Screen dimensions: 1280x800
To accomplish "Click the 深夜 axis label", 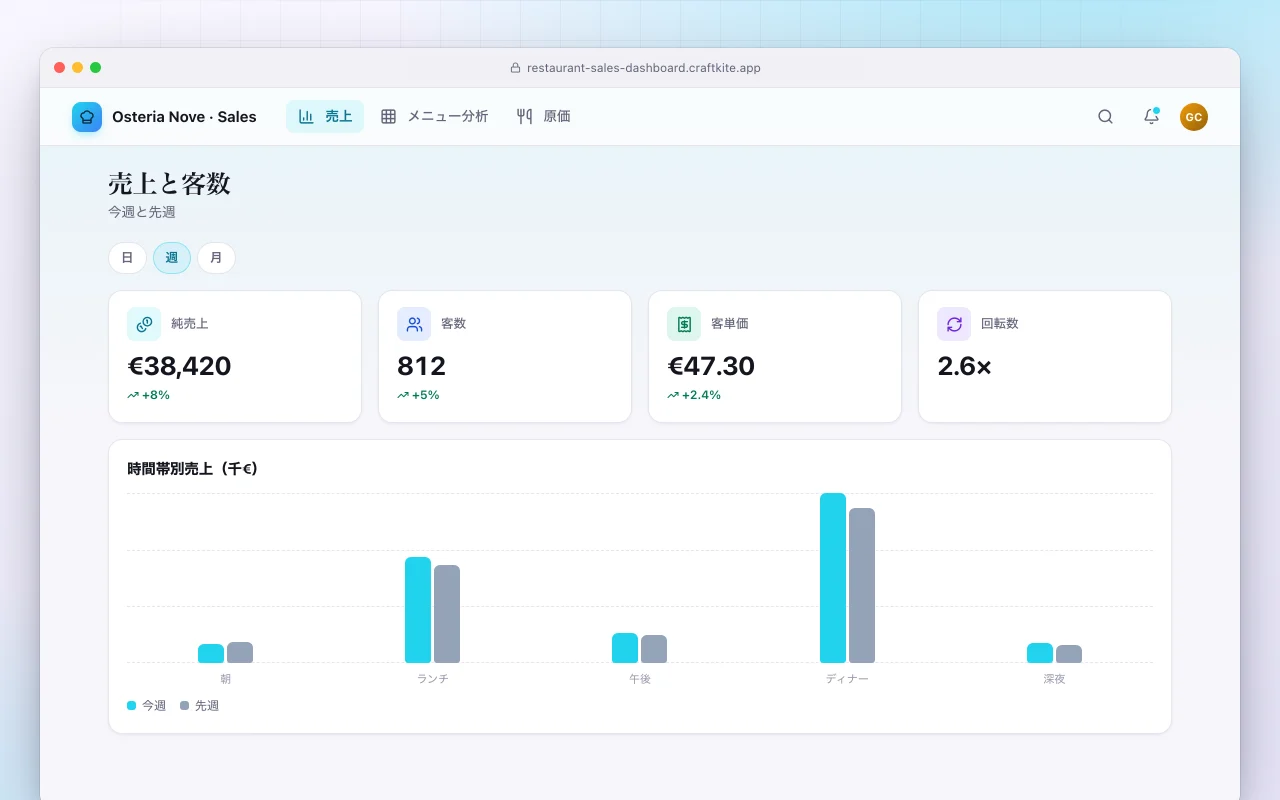I will pos(1054,679).
